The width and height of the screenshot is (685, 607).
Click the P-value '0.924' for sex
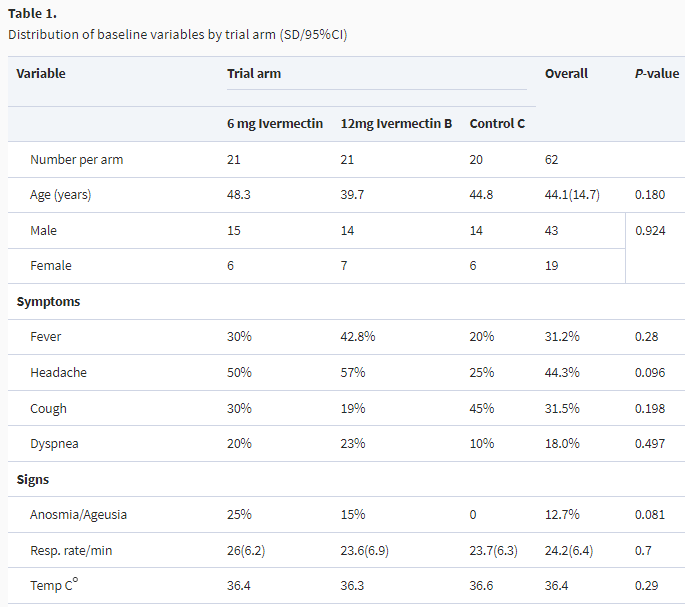pos(650,231)
